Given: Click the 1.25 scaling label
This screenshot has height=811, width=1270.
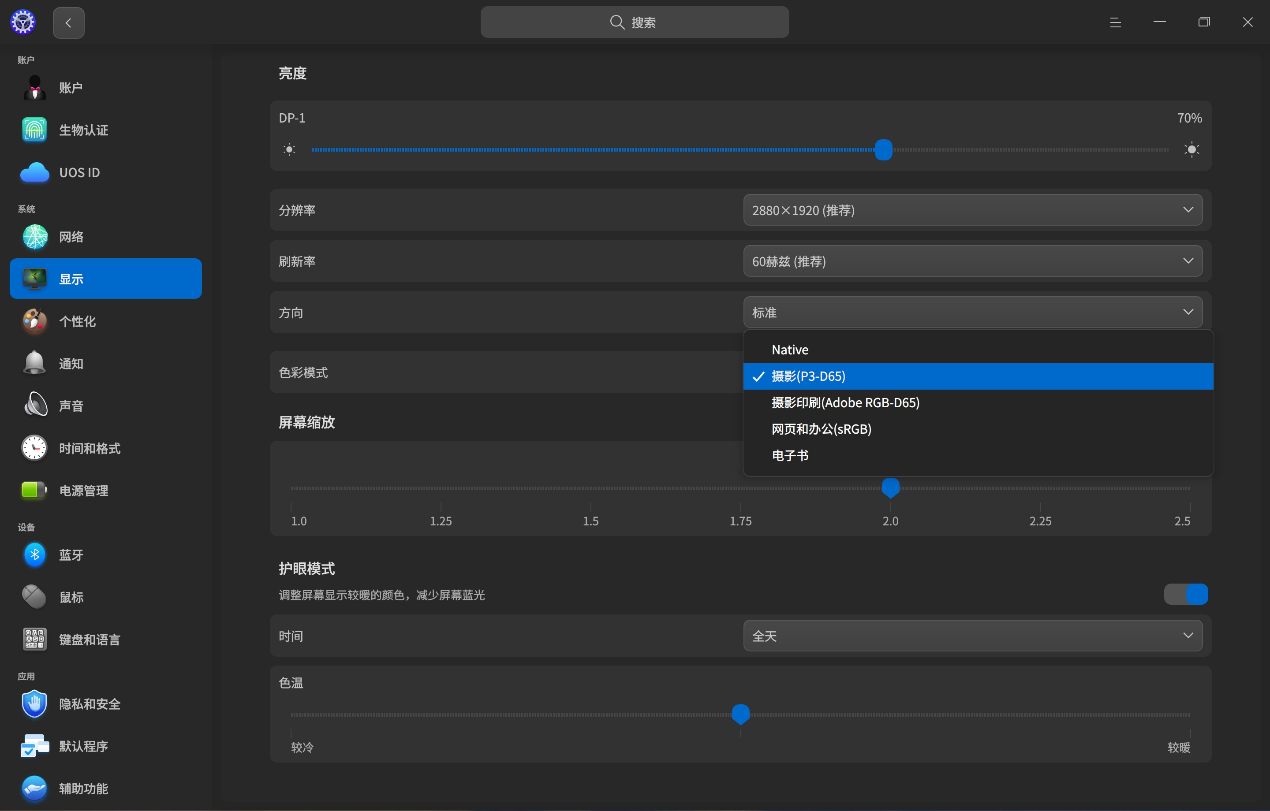Looking at the screenshot, I should [441, 521].
